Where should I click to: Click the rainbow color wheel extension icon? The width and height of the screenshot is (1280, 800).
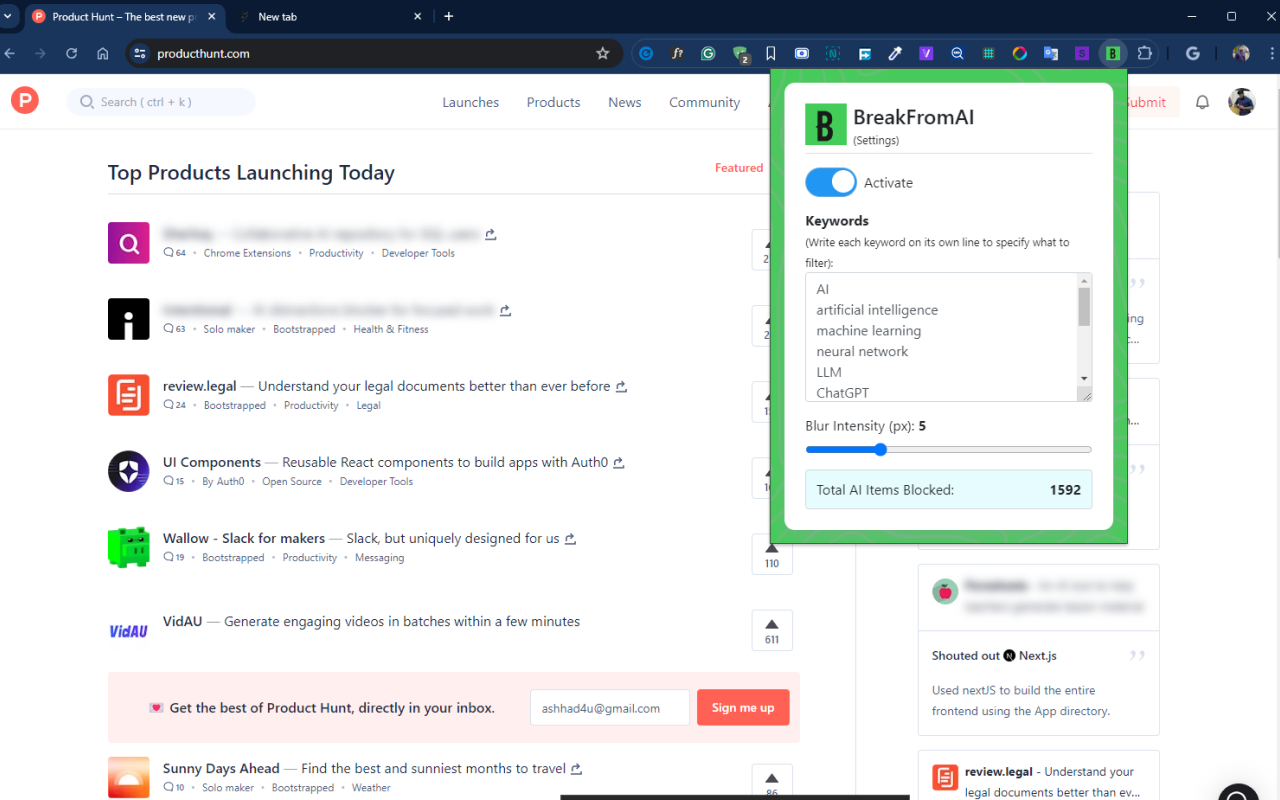[1020, 54]
